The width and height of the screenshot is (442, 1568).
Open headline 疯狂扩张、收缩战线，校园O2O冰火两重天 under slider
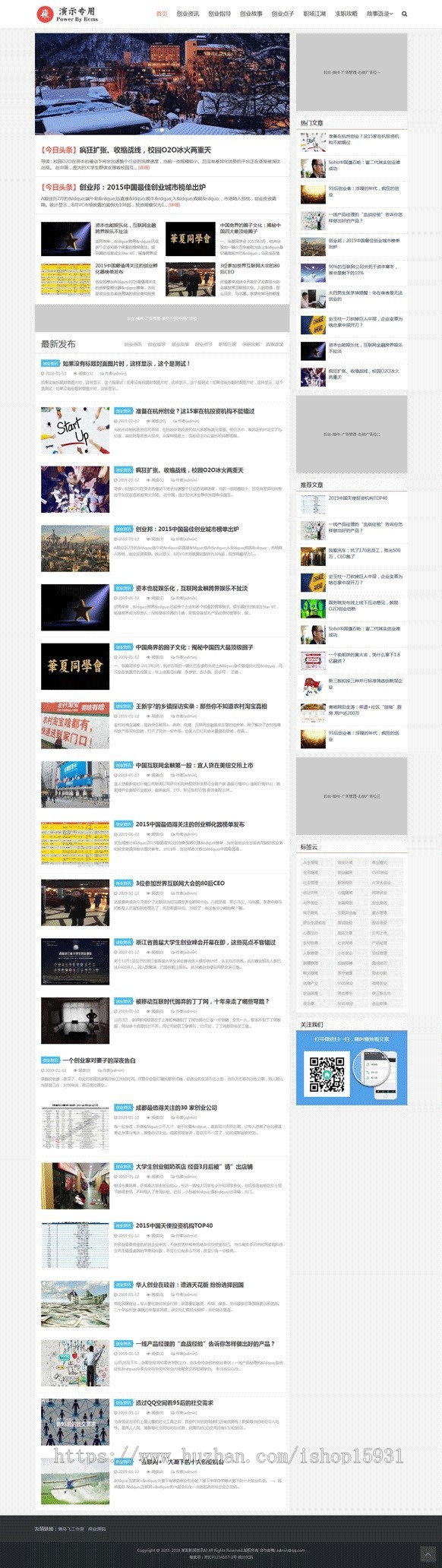point(145,150)
